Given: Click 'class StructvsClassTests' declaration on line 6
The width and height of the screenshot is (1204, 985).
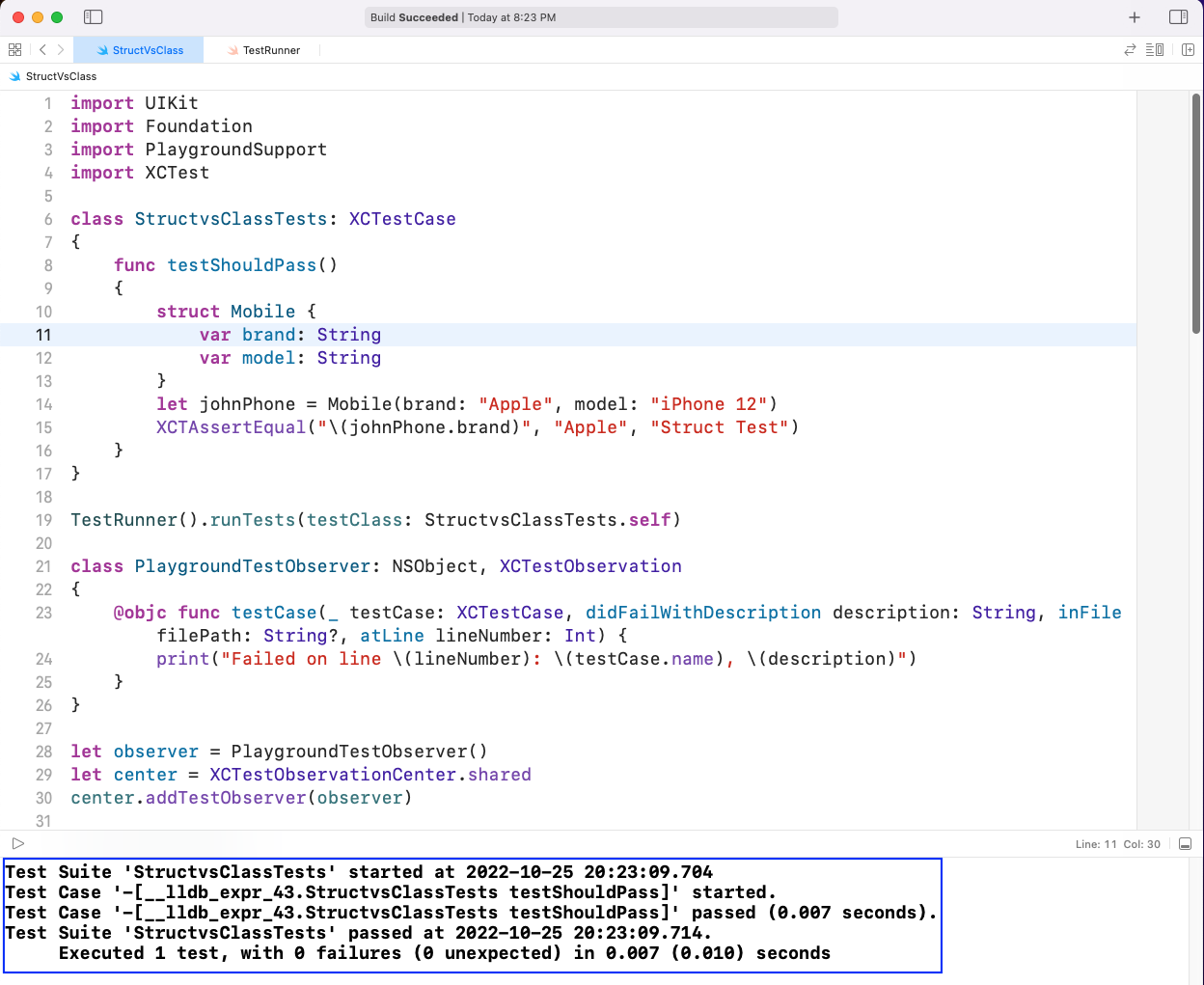Looking at the screenshot, I should (x=199, y=219).
